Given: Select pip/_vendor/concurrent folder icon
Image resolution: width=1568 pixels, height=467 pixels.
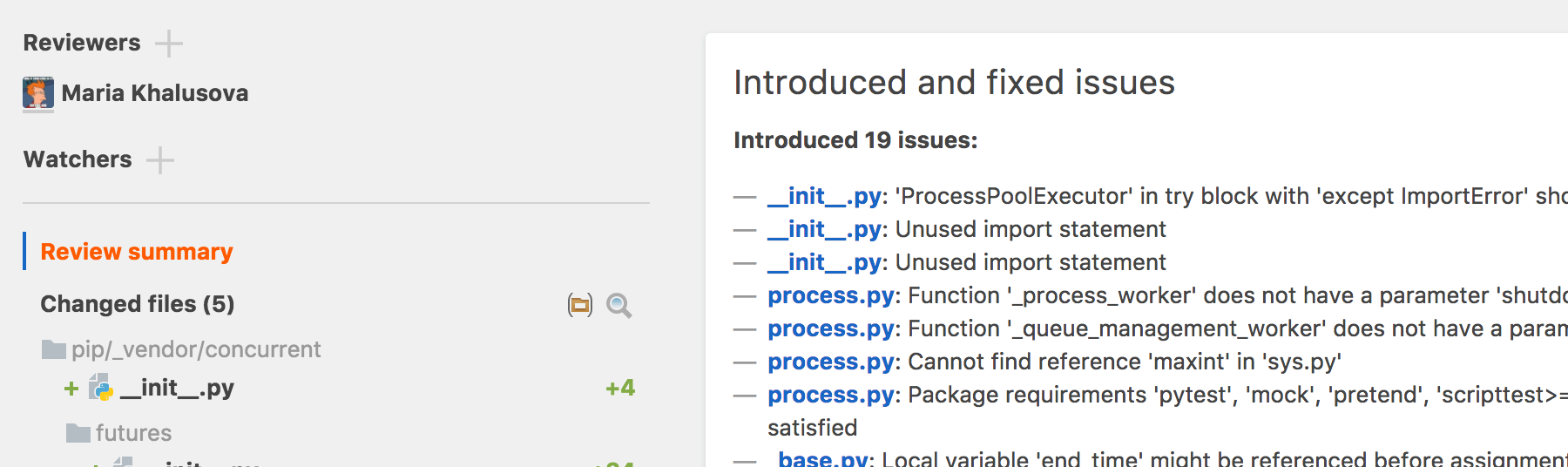Looking at the screenshot, I should point(54,349).
